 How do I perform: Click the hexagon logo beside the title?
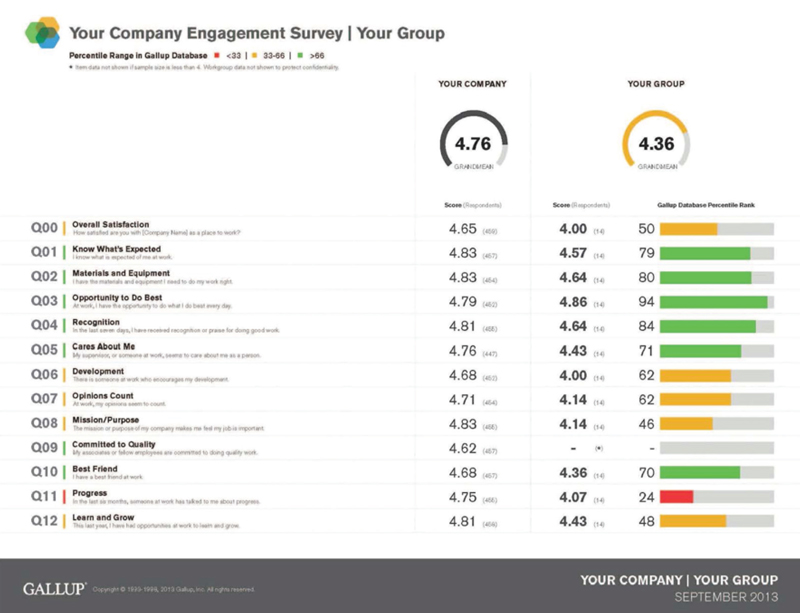click(x=42, y=33)
